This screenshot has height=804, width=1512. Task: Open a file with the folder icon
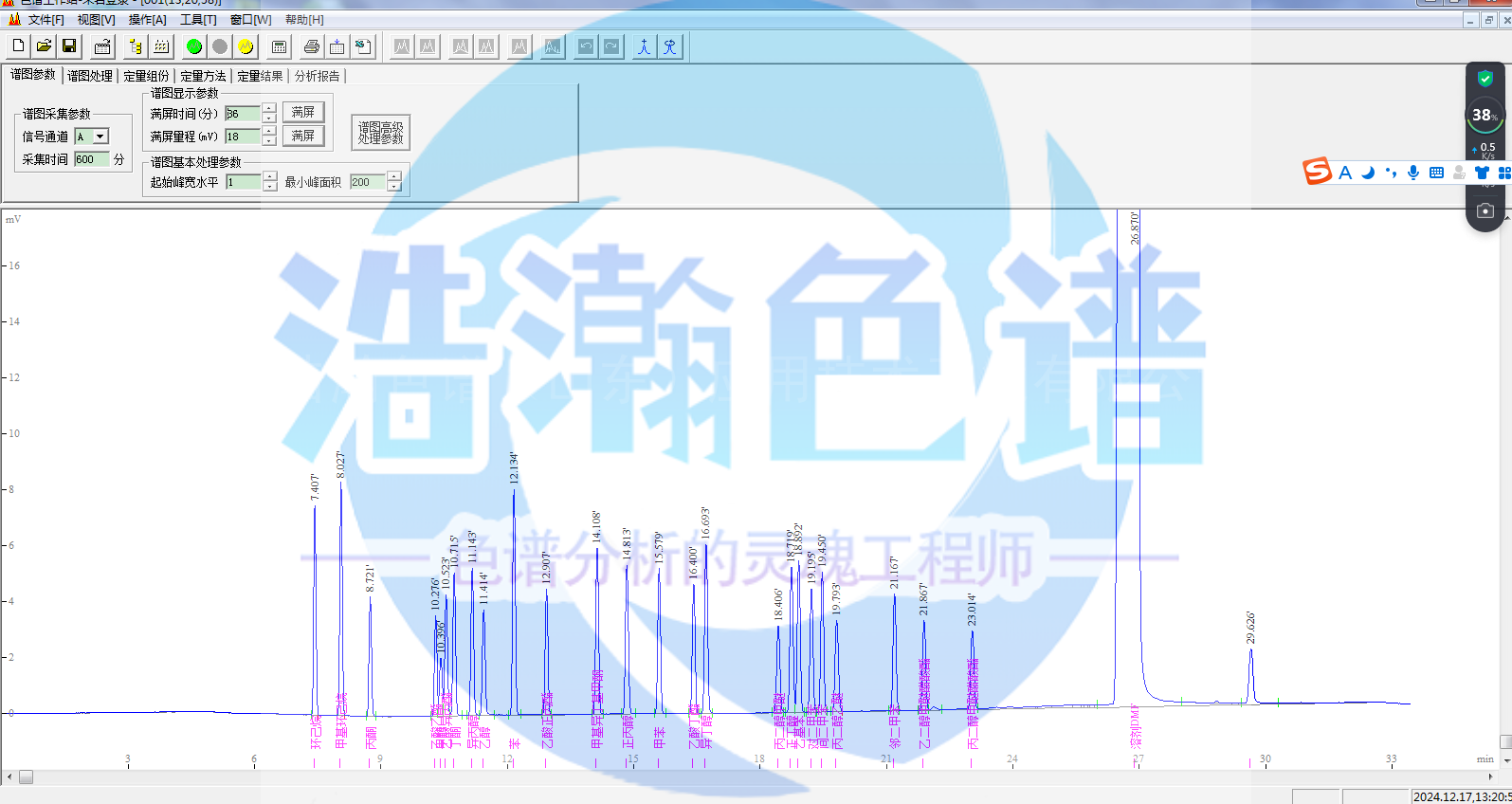44,46
